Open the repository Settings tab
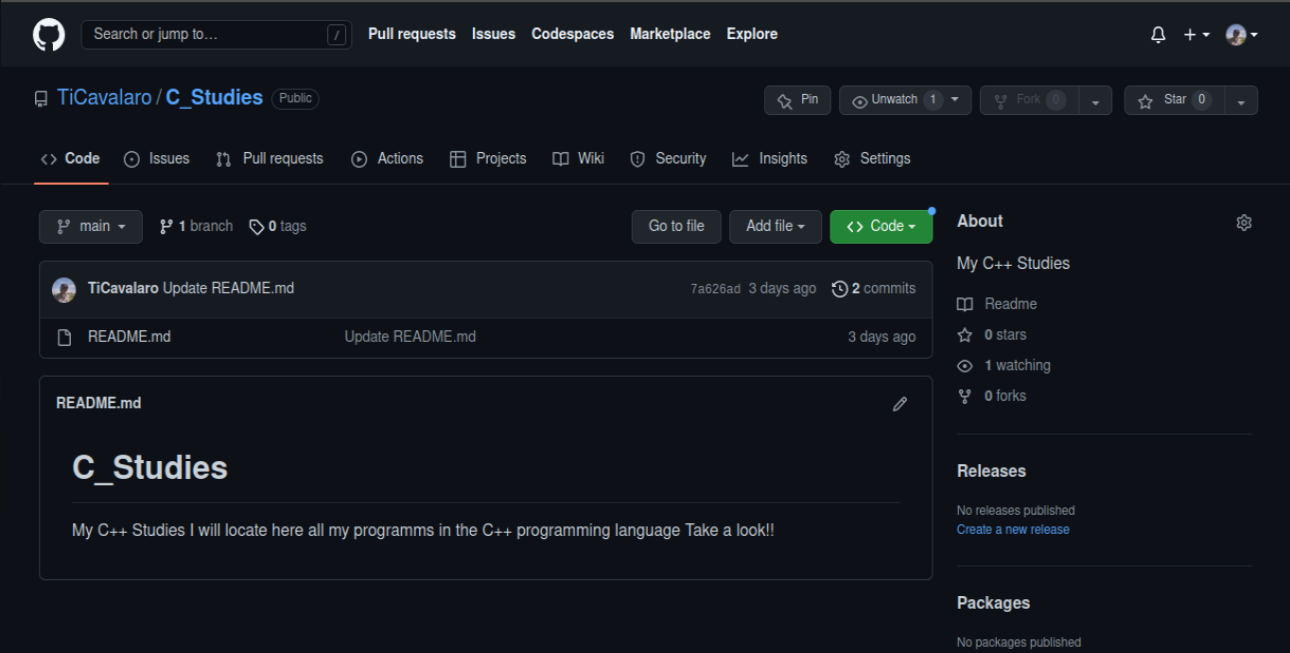The width and height of the screenshot is (1290, 653). pyautogui.click(x=872, y=159)
